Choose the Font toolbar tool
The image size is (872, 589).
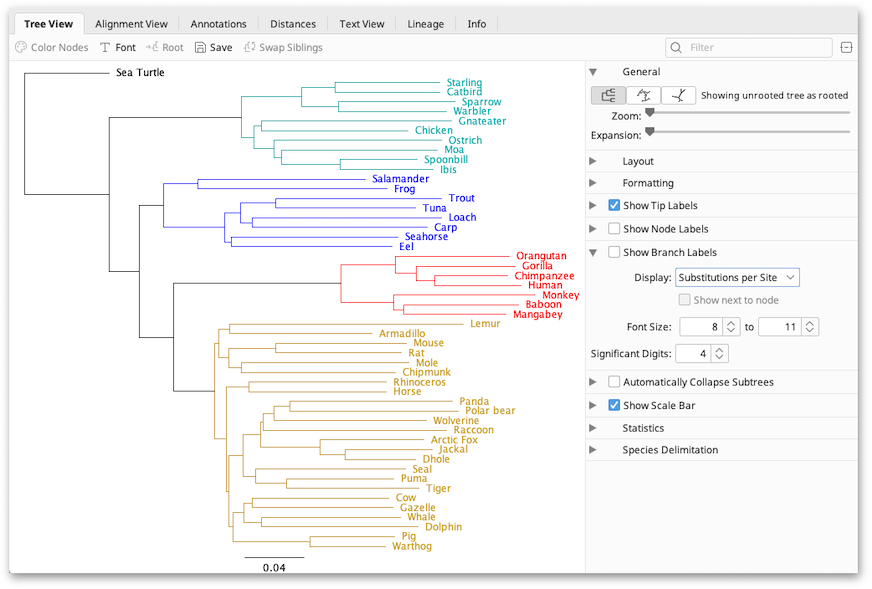point(118,47)
